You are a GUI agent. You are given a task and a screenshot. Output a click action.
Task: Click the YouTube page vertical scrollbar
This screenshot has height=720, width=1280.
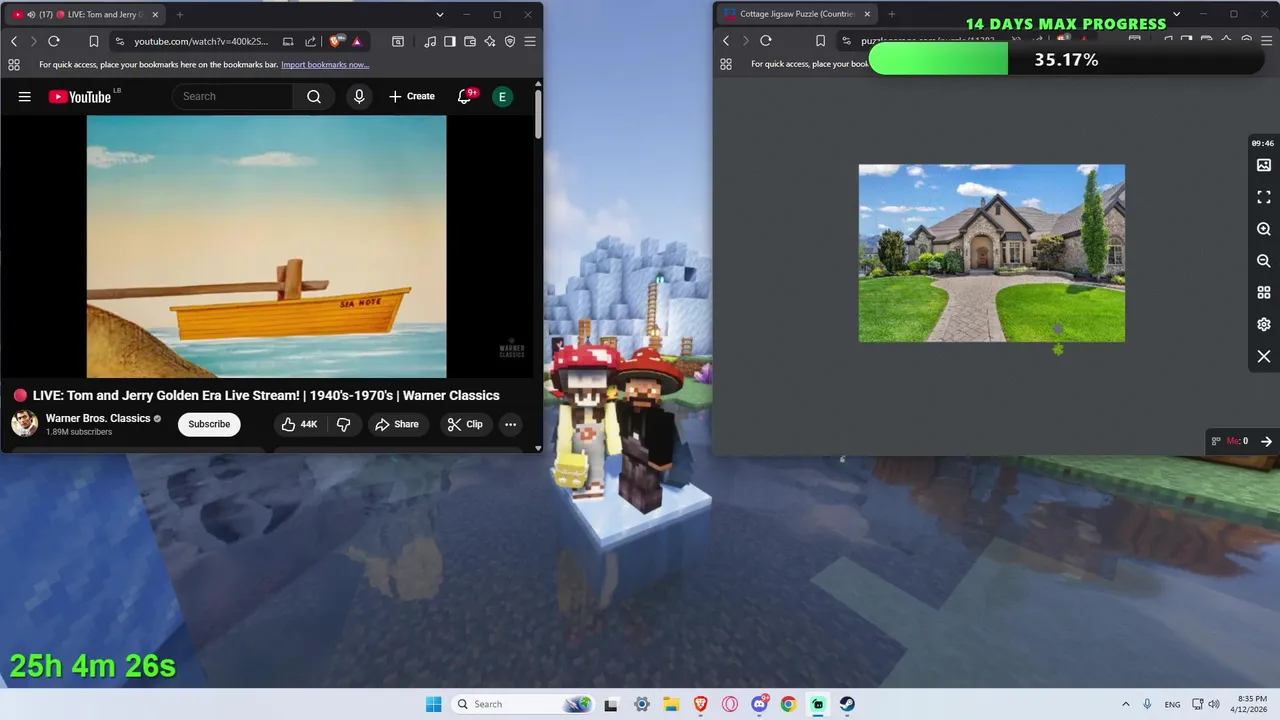coord(538,115)
